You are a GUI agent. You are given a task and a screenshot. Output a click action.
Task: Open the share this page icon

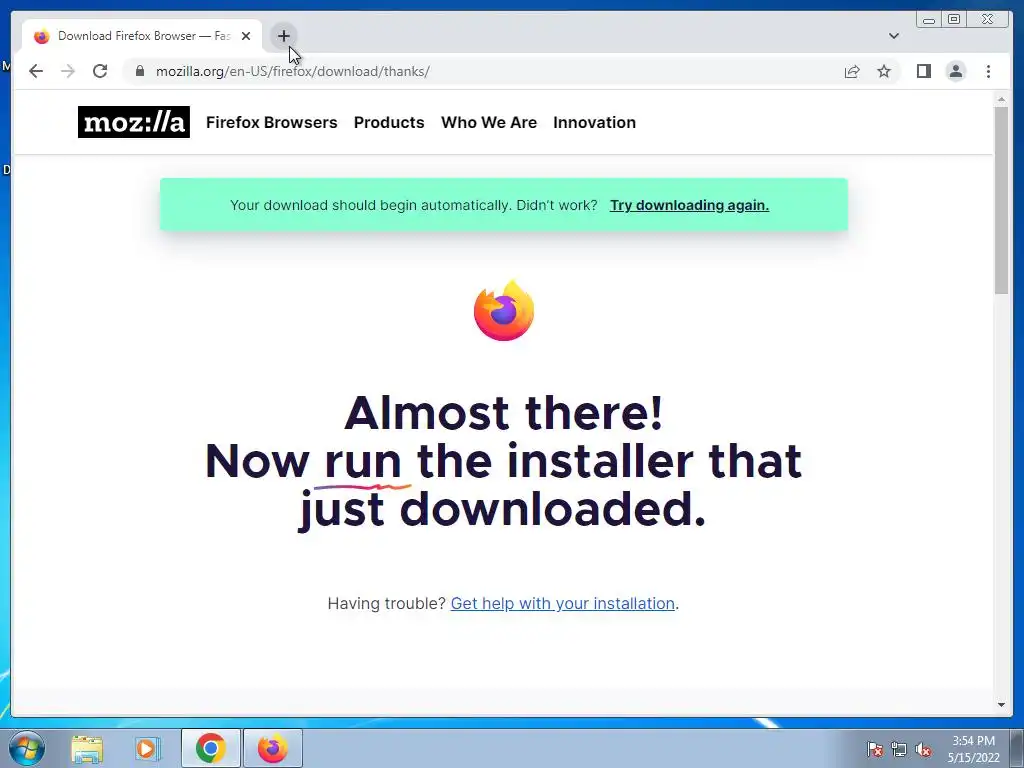(852, 71)
